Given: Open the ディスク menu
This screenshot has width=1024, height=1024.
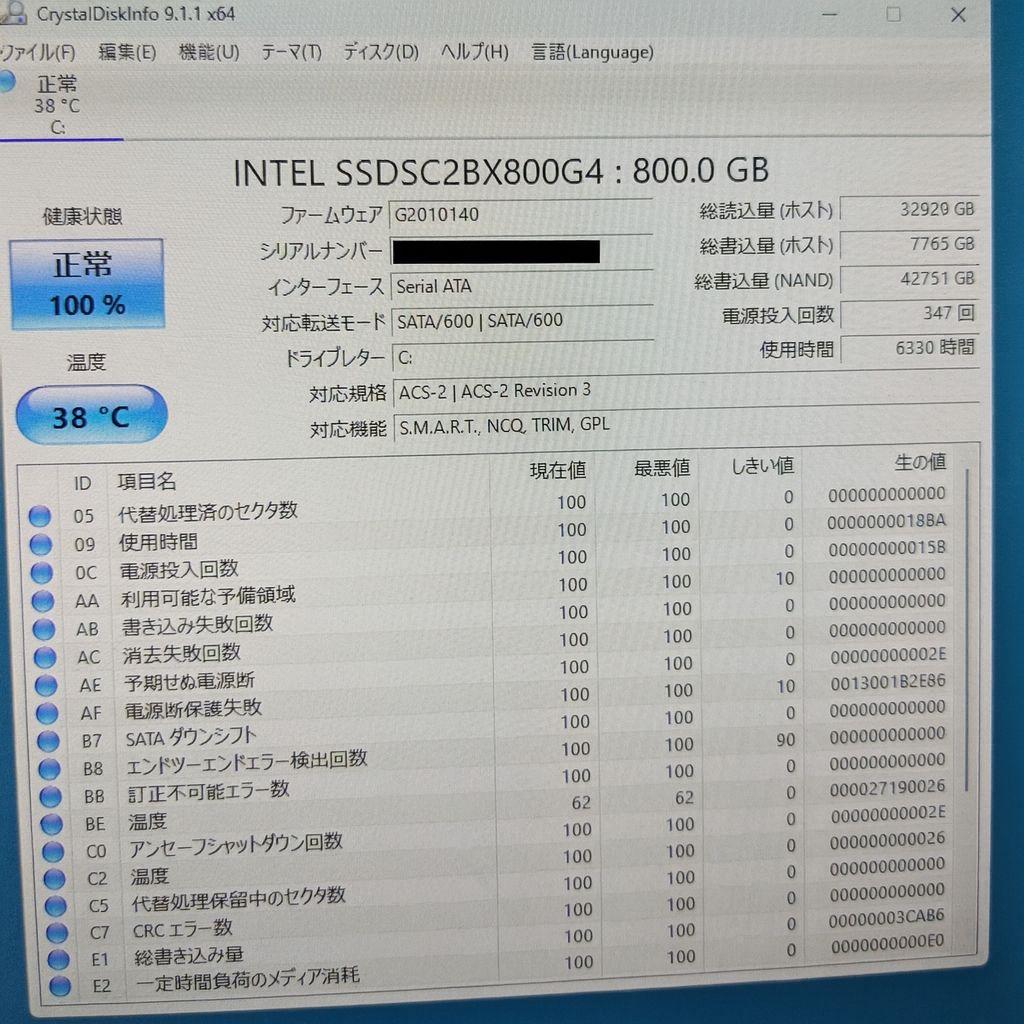Looking at the screenshot, I should coord(379,52).
